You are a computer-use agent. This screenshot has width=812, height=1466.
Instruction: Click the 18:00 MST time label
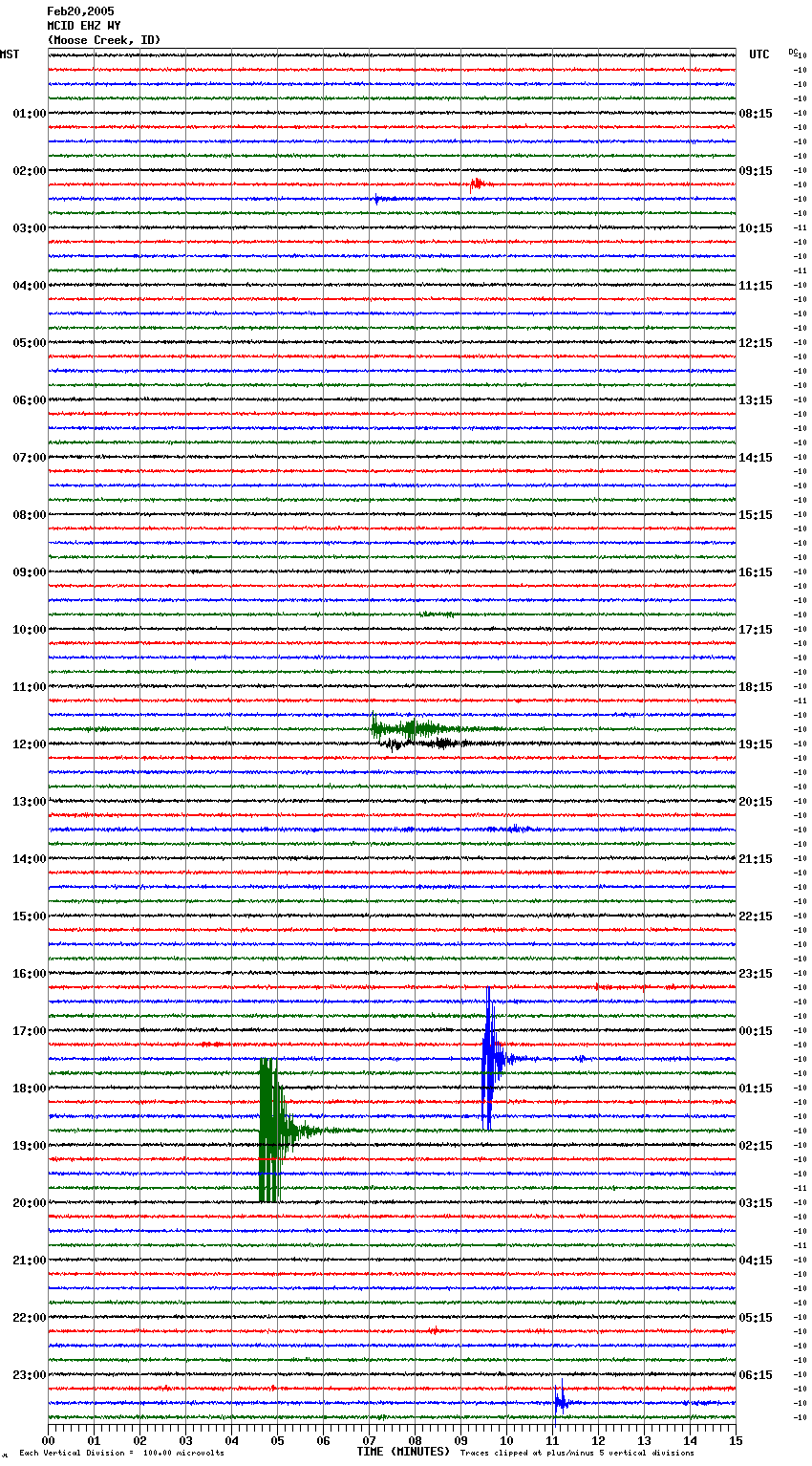[x=30, y=1089]
